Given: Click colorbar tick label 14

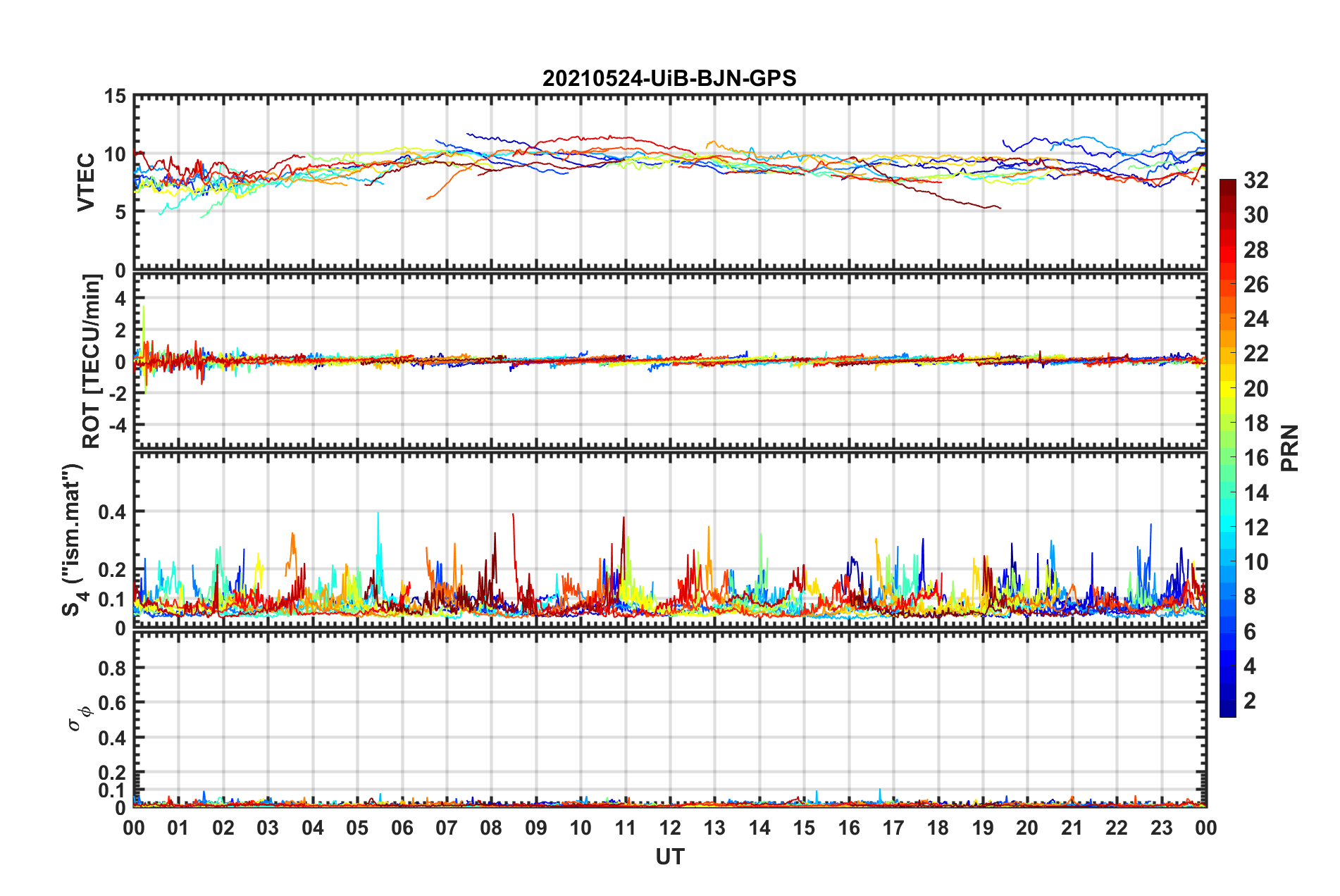Looking at the screenshot, I should (1256, 493).
